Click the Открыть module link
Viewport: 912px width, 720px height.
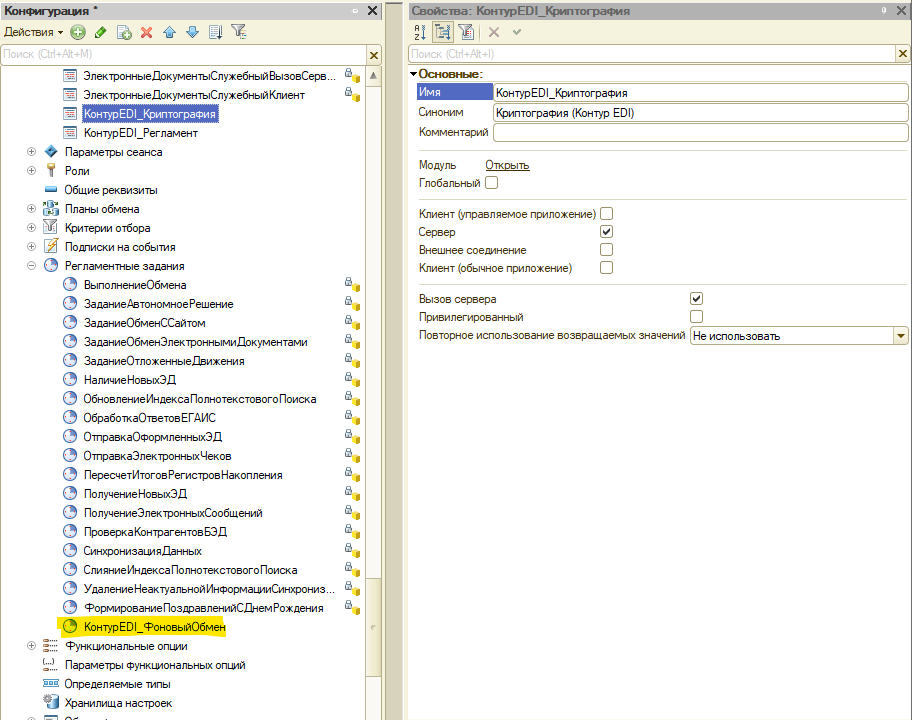507,165
